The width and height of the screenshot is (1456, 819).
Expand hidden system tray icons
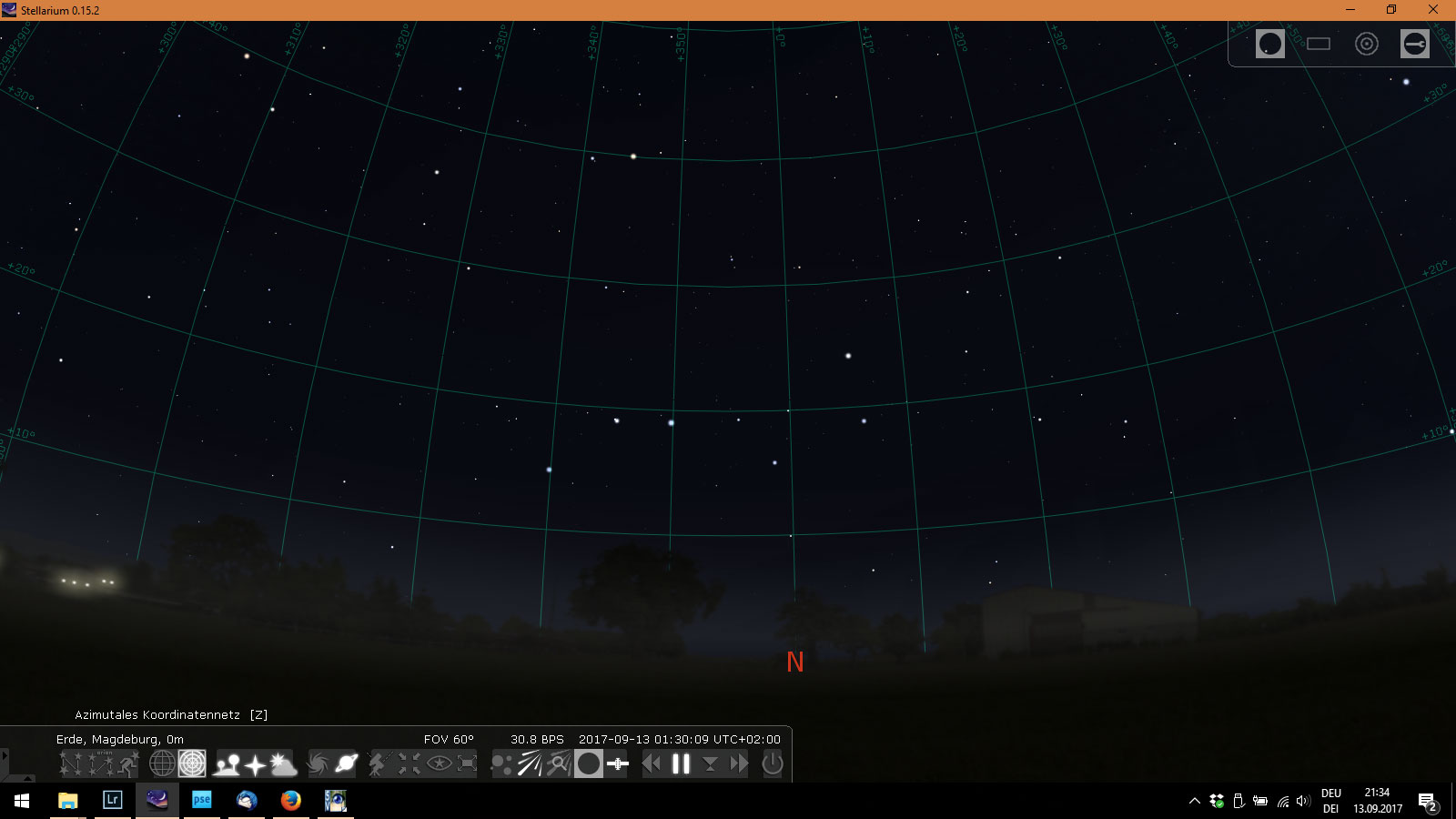[1194, 801]
